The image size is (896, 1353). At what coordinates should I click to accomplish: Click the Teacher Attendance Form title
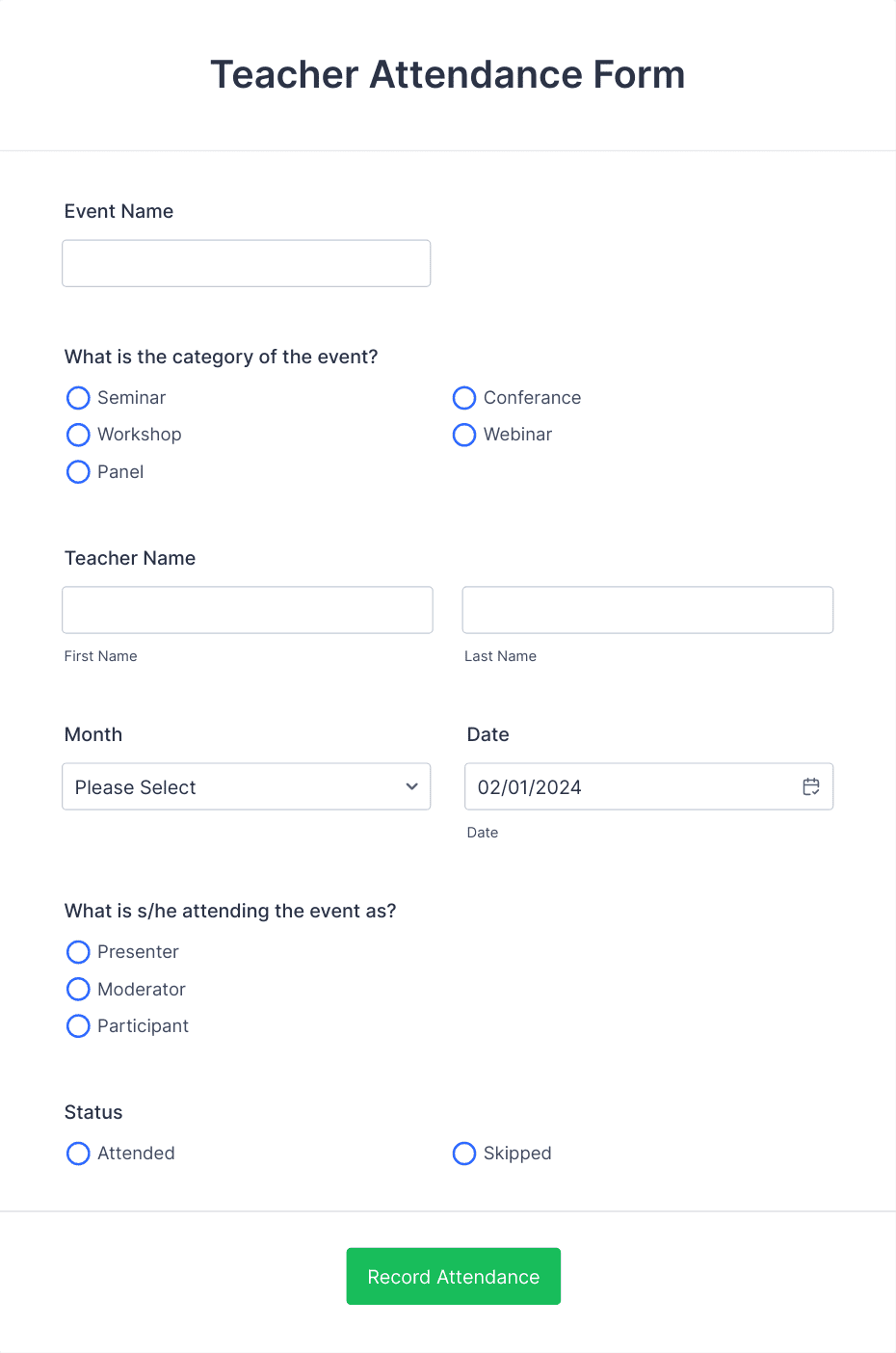[x=447, y=74]
